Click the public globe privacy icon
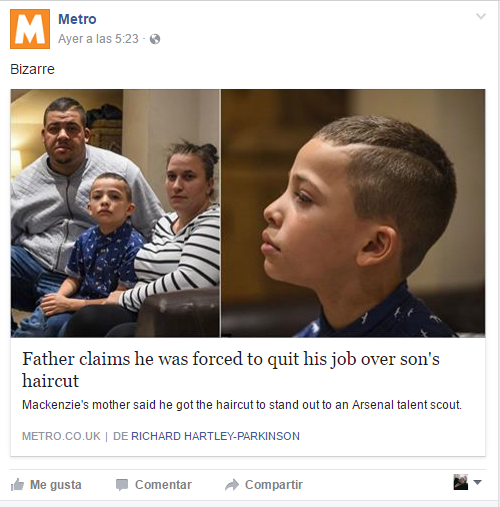Image resolution: width=500 pixels, height=507 pixels. click(x=155, y=39)
